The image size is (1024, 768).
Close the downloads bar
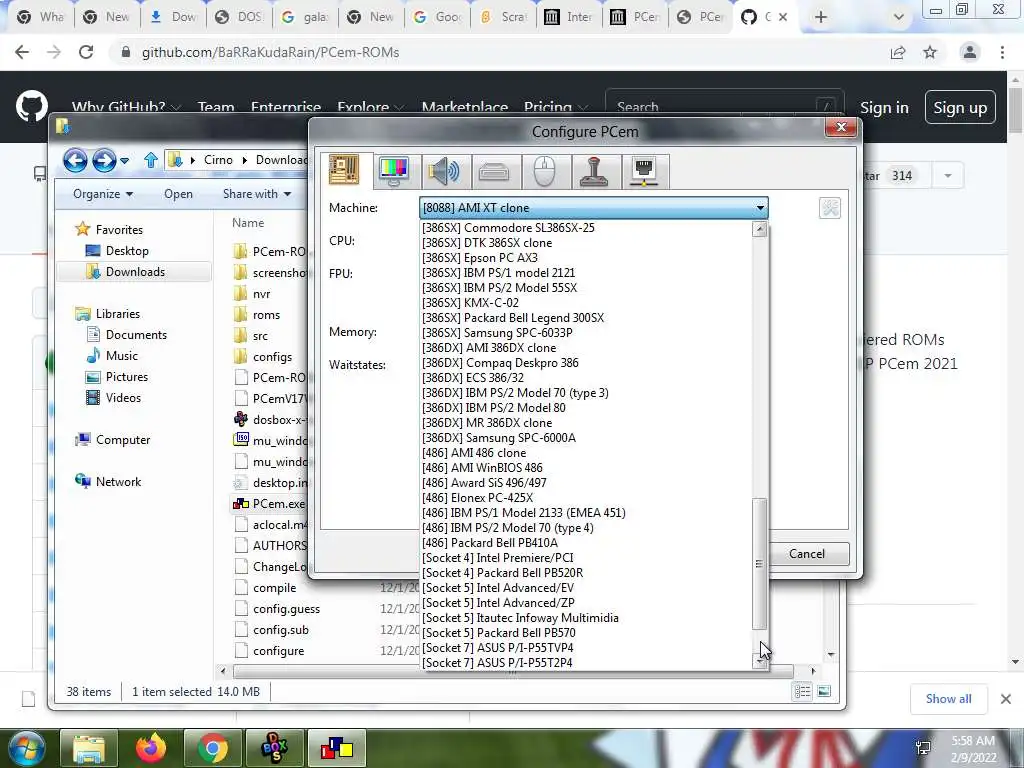(1006, 699)
